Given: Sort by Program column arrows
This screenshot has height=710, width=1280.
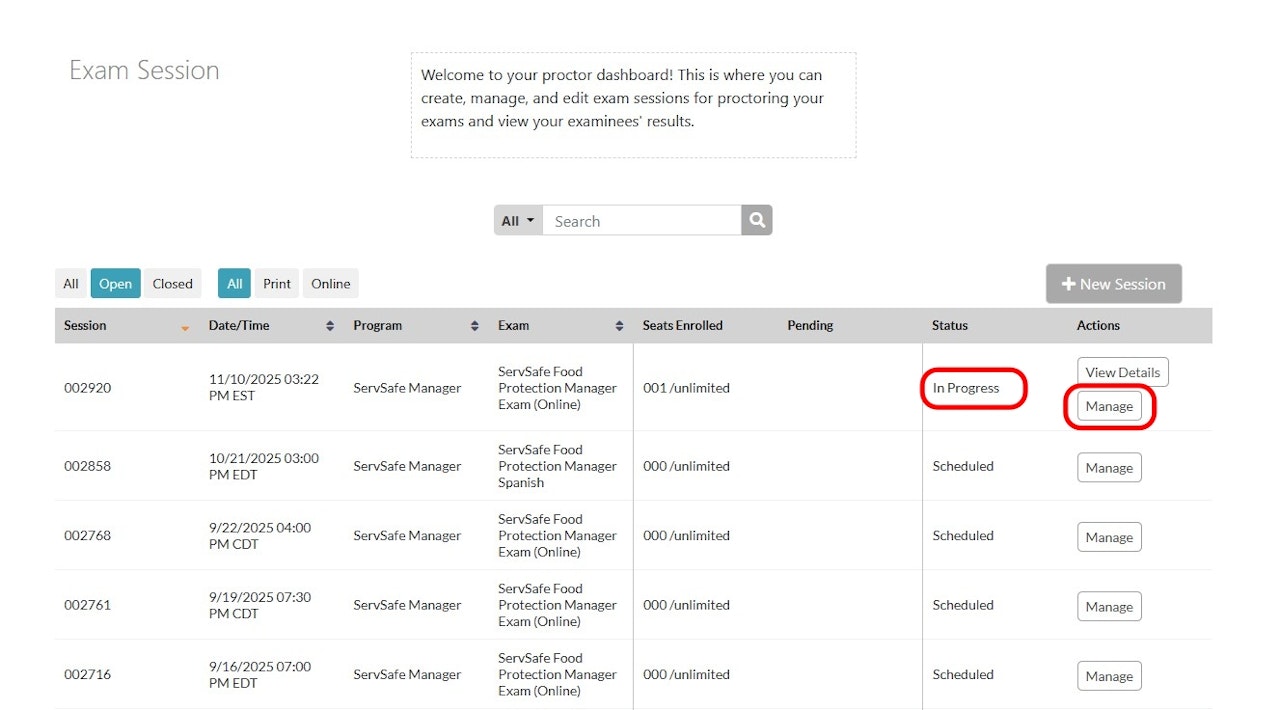Looking at the screenshot, I should [x=475, y=326].
